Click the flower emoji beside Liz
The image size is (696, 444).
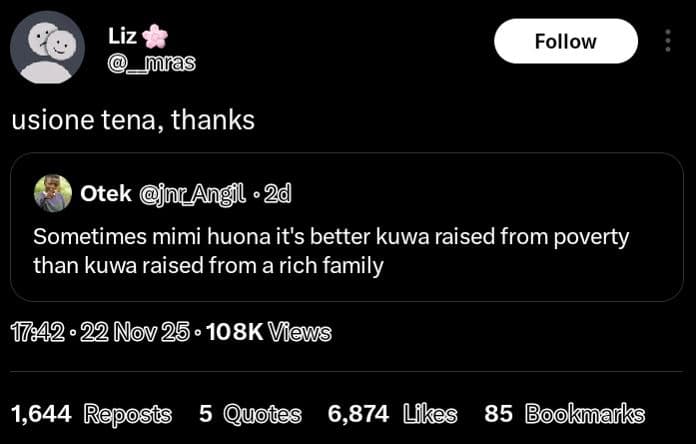154,37
